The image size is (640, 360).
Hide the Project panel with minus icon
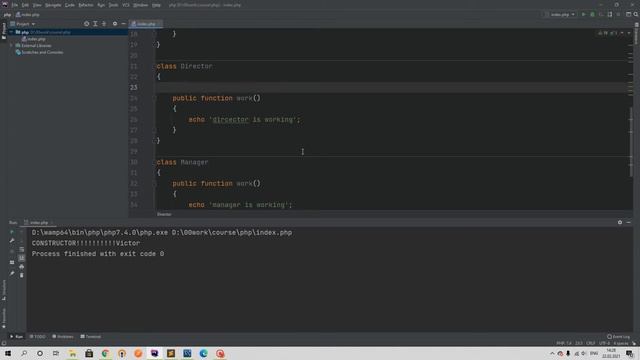[x=123, y=24]
